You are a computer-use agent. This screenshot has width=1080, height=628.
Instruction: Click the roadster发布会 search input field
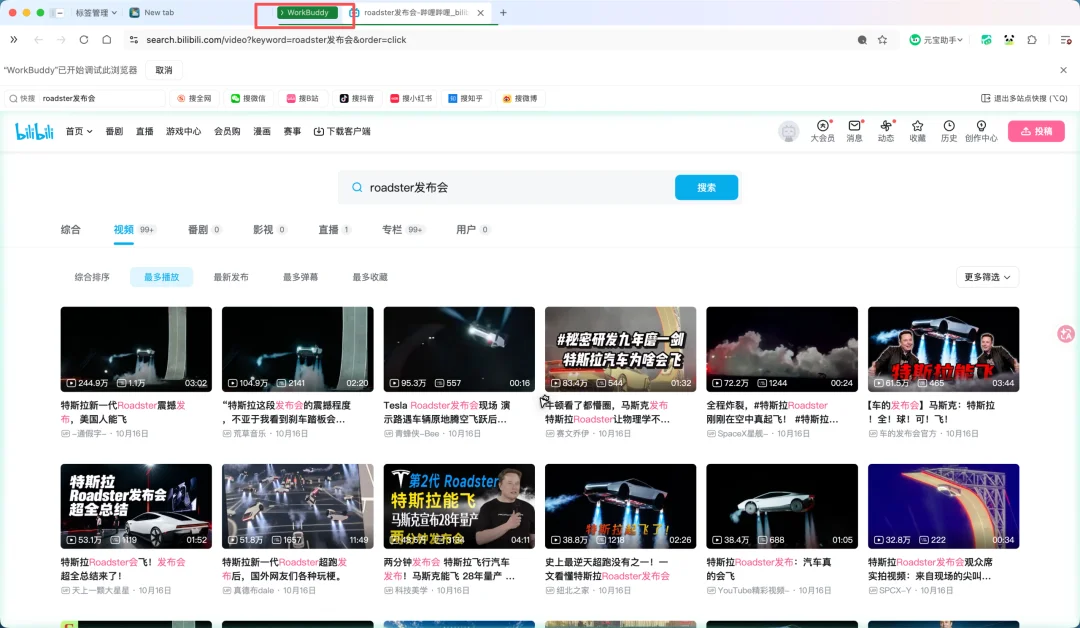[506, 187]
